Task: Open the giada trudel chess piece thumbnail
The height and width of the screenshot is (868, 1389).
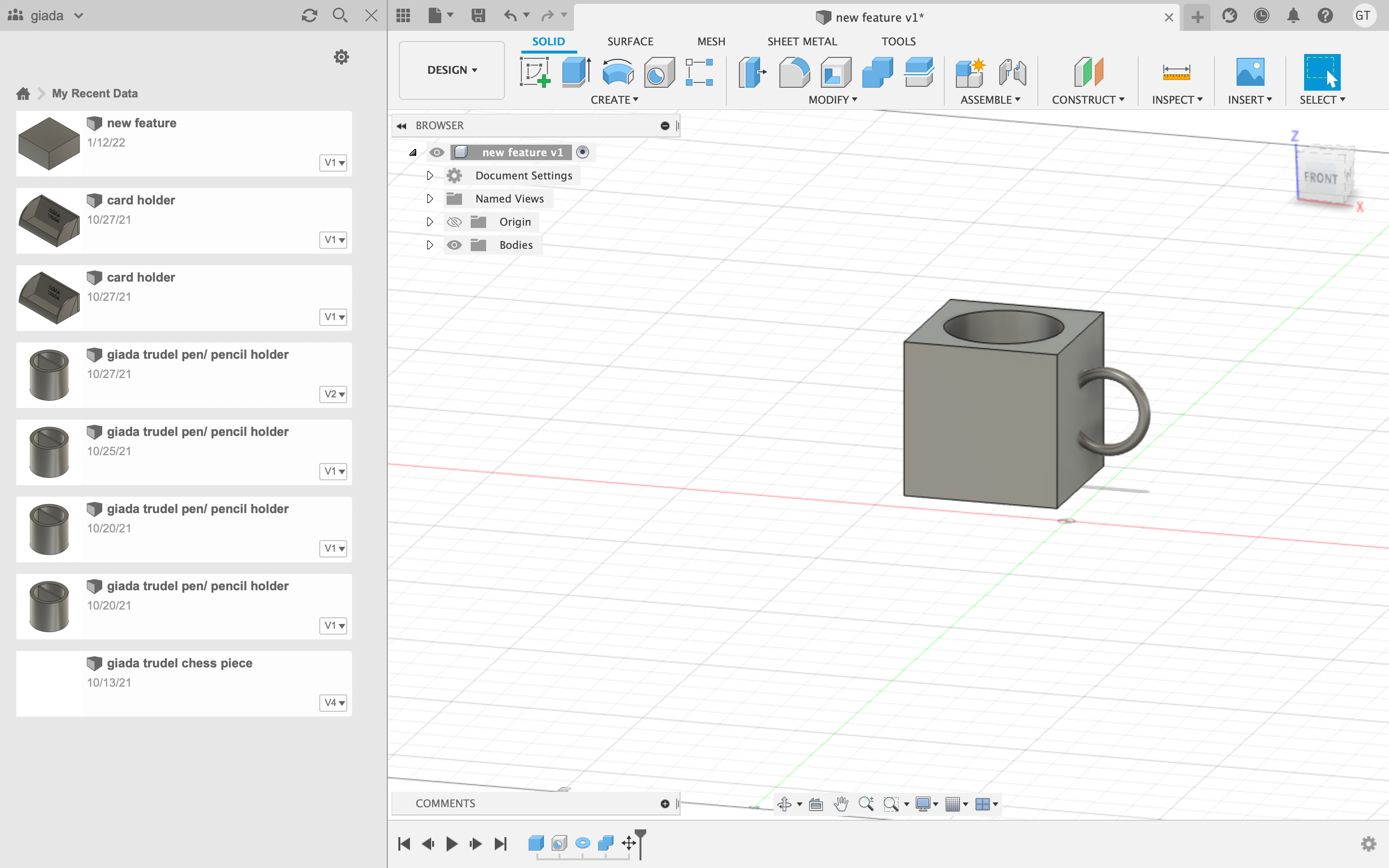Action: (x=49, y=683)
